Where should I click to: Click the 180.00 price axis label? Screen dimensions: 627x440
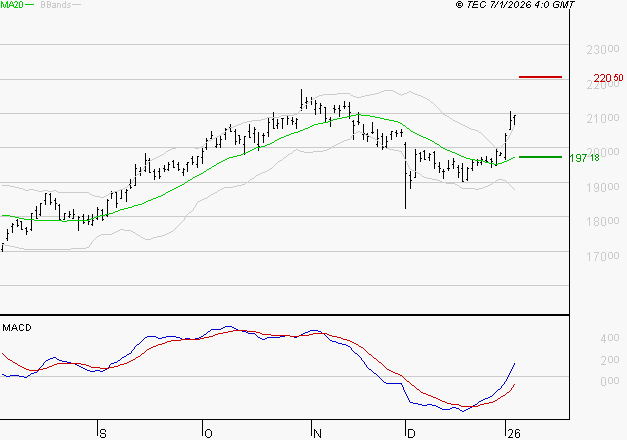click(603, 221)
